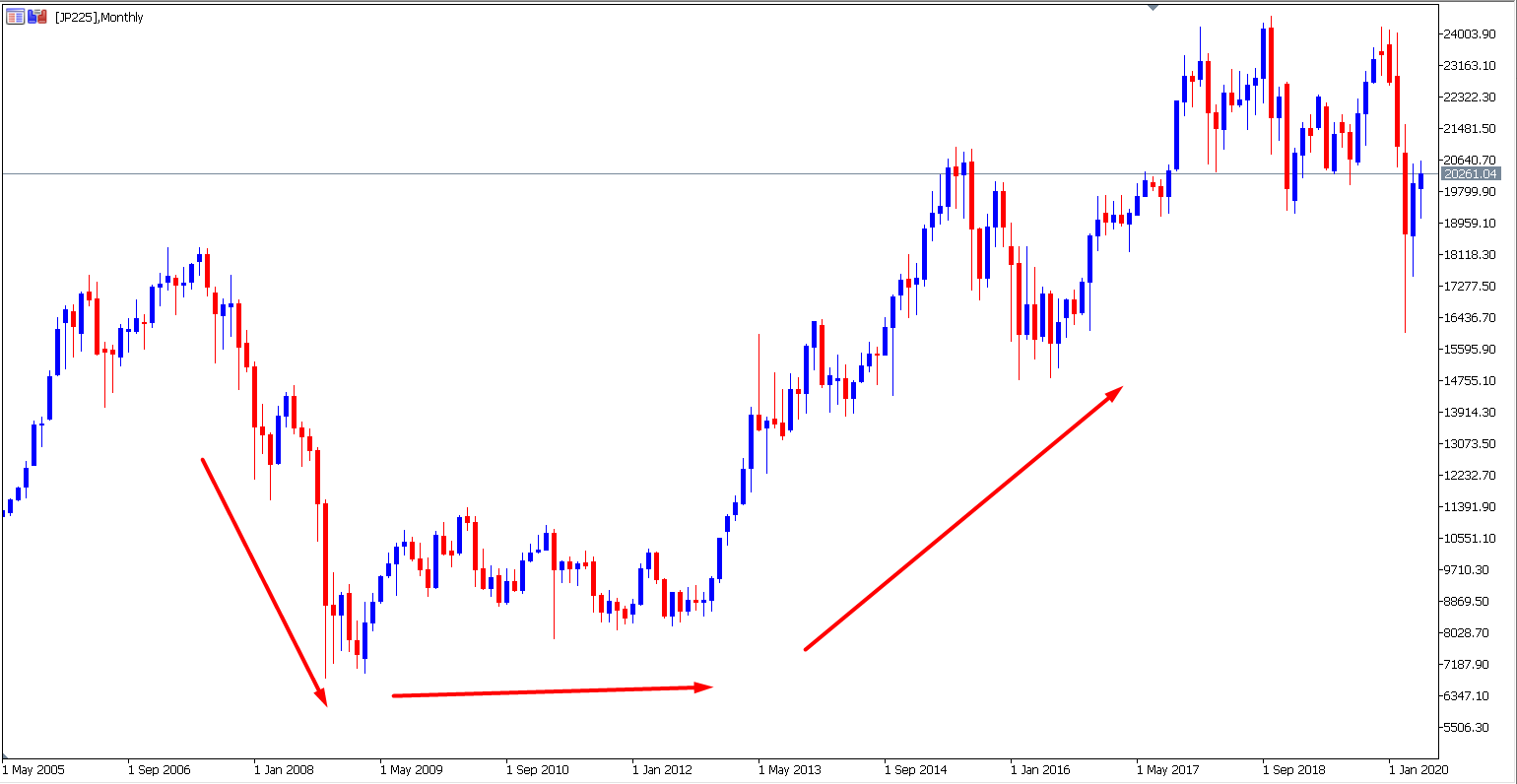Screen dimensions: 1517x784
Task: Click the gray chart shift triangle marker
Action: tap(1154, 7)
